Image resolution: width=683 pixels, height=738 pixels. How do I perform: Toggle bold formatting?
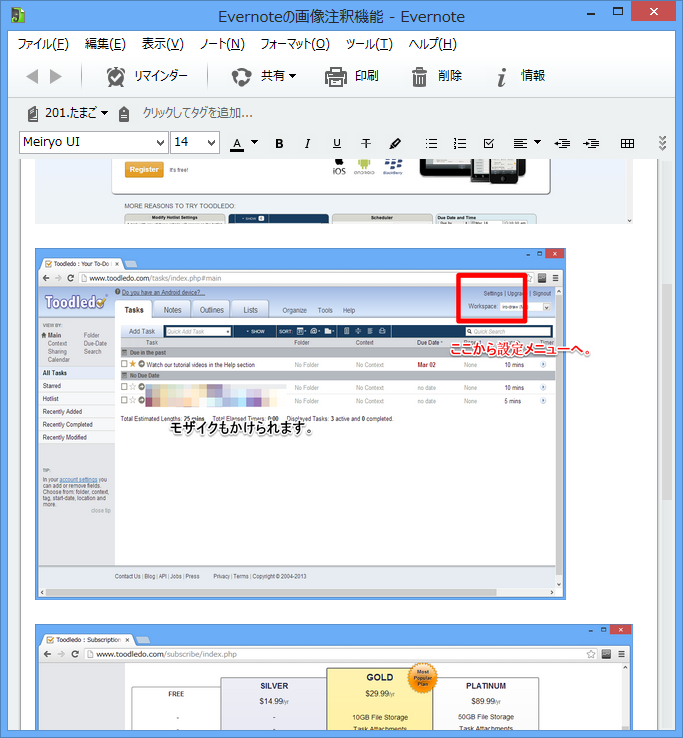tap(279, 143)
